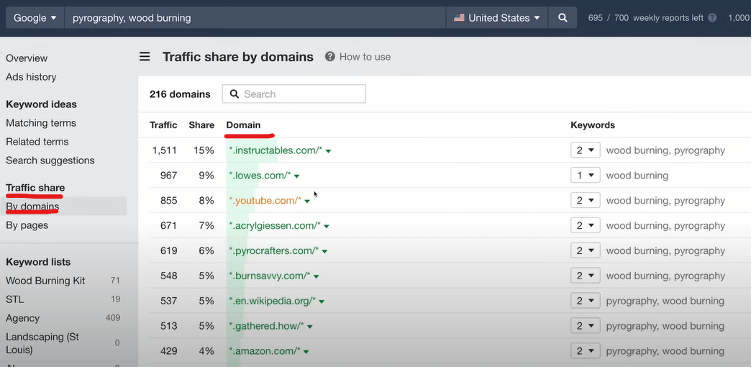The image size is (752, 368).
Task: Open the *.amazon.com/* domain link
Action: pyautogui.click(x=264, y=351)
